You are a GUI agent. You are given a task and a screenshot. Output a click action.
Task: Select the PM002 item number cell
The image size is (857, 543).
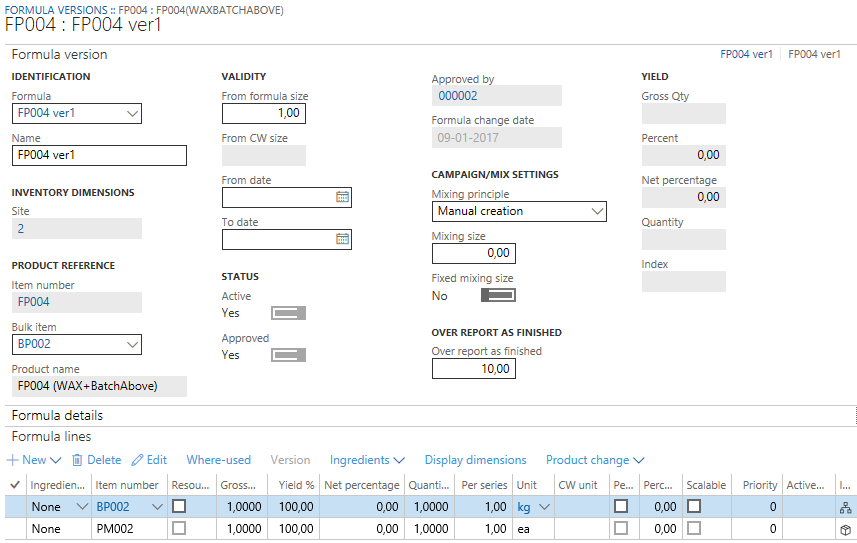click(129, 529)
